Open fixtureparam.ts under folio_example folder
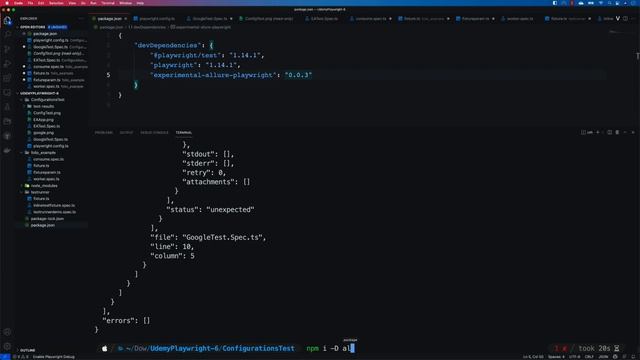640x360 pixels. click(x=47, y=172)
